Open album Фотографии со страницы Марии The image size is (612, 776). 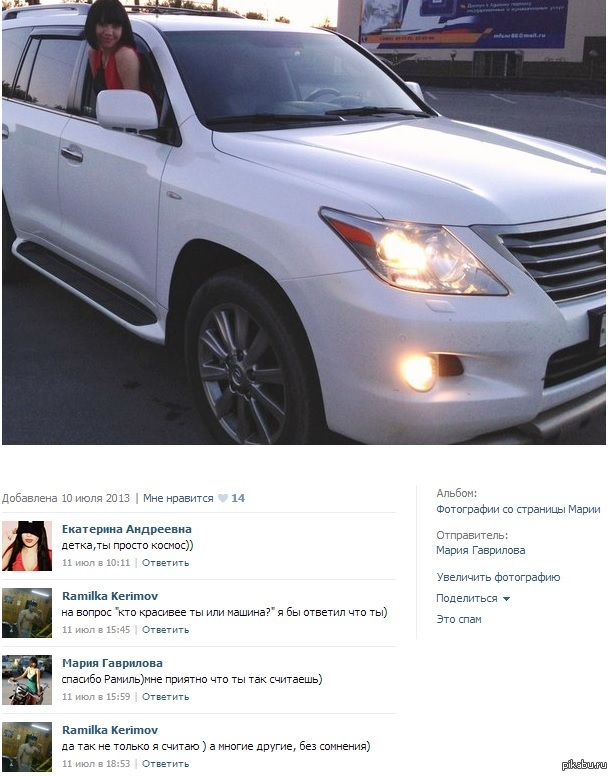pos(518,509)
